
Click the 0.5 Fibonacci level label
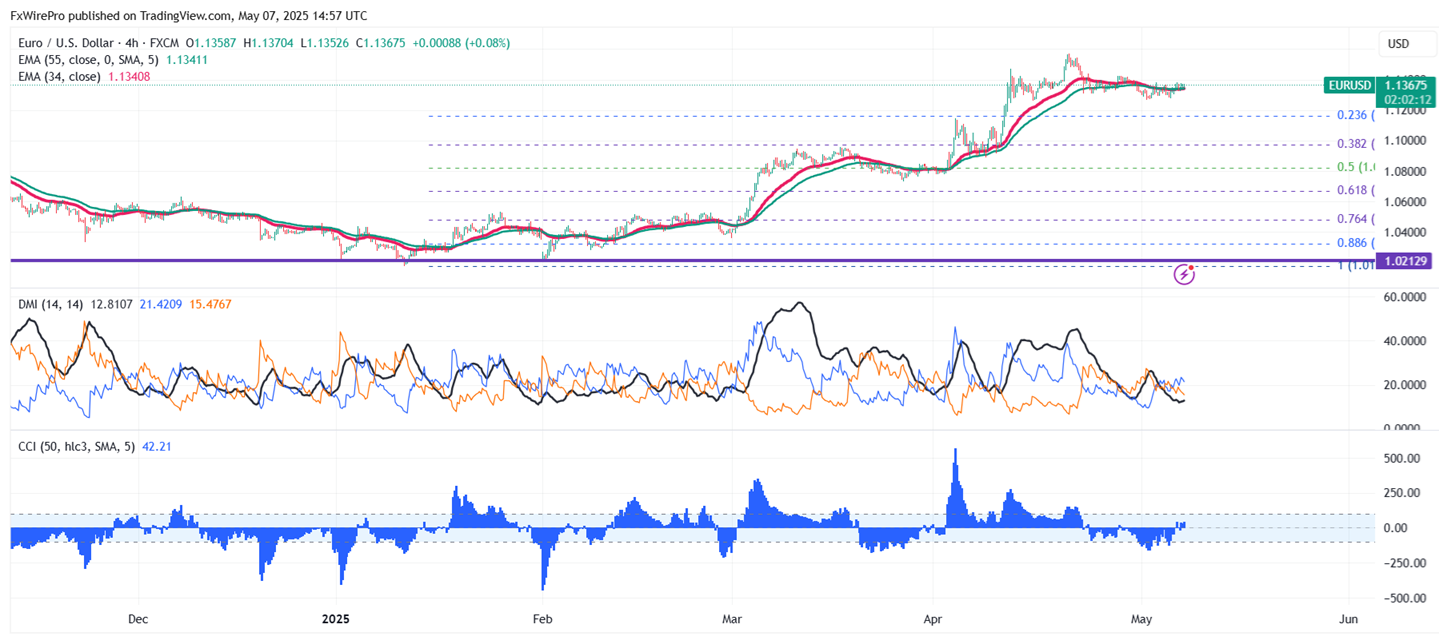(x=1357, y=167)
